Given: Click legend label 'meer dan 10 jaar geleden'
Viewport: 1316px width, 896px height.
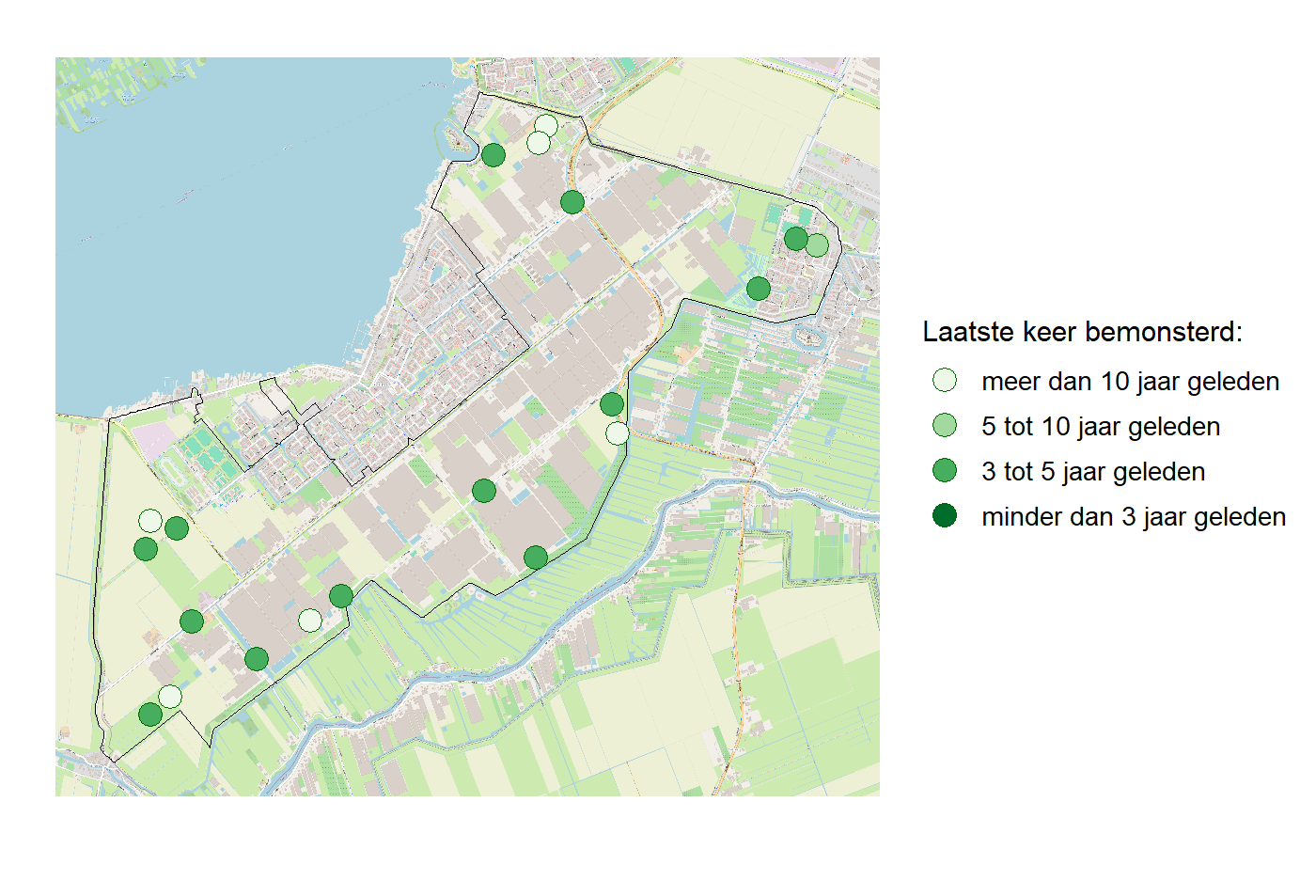Looking at the screenshot, I should point(1130,382).
